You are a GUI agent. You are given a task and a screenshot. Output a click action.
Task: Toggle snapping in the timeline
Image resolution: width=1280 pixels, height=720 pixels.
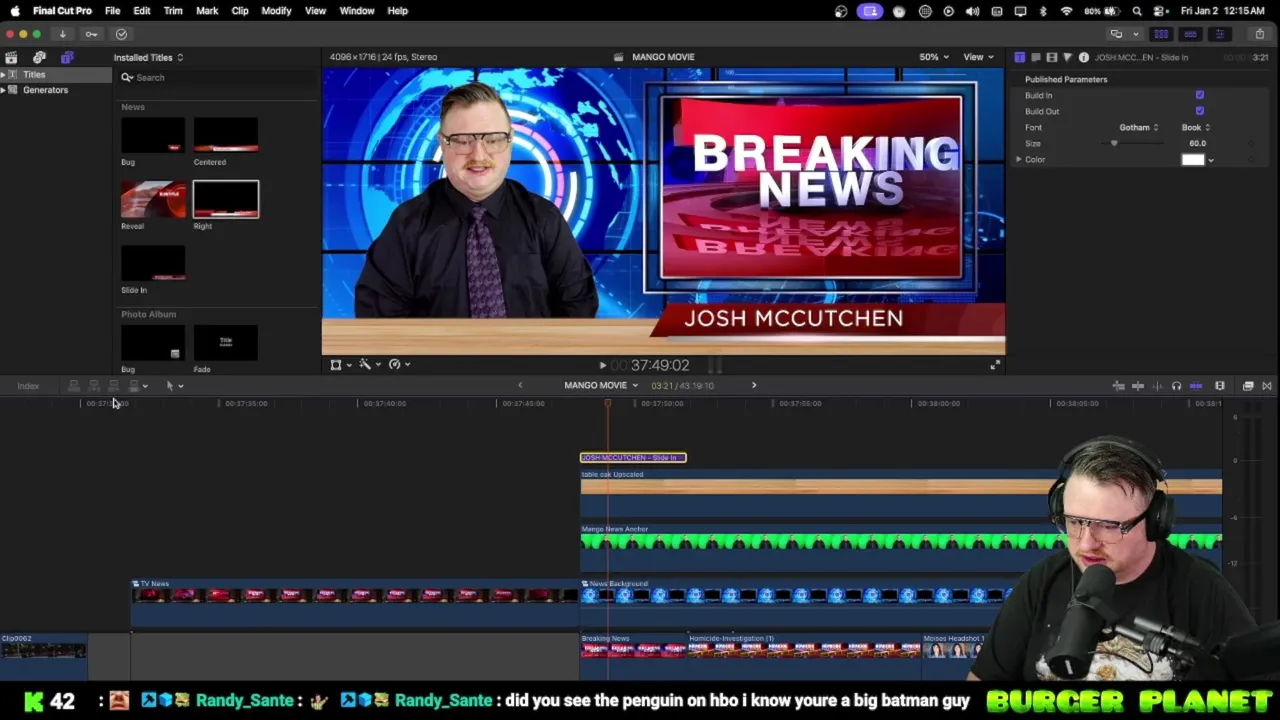tap(1196, 386)
